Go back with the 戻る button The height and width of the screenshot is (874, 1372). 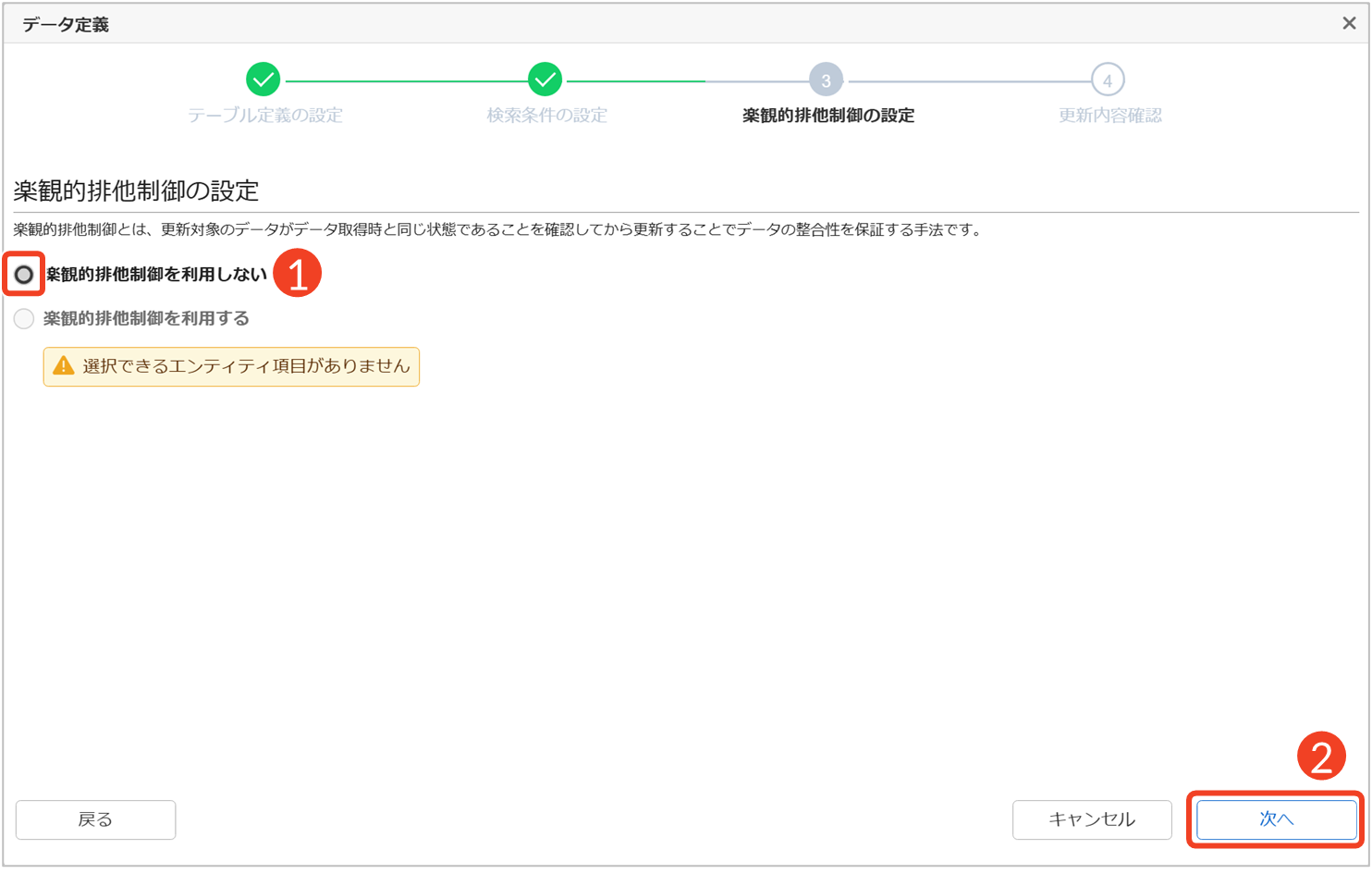click(x=95, y=819)
